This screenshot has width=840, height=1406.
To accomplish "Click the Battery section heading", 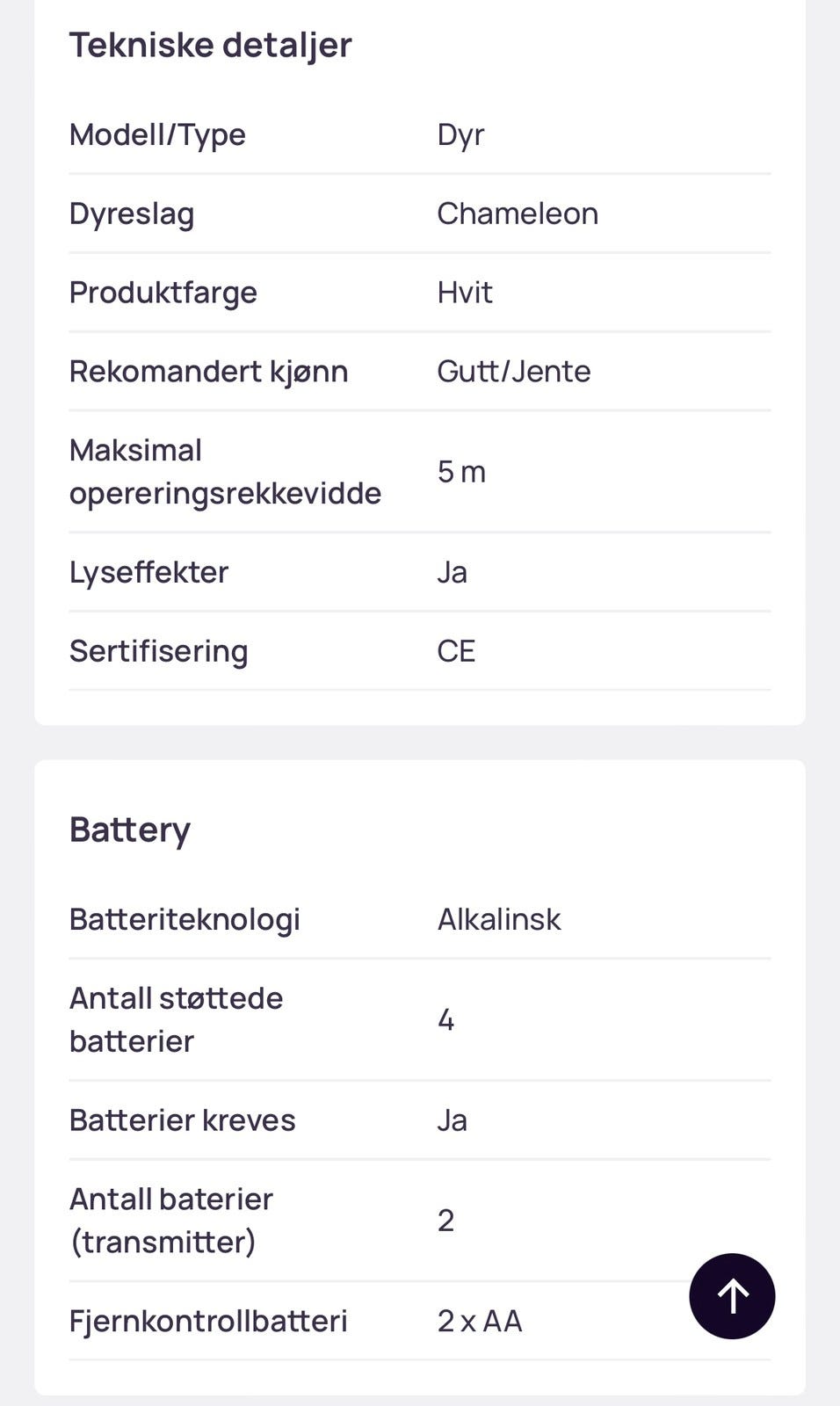I will (130, 830).
